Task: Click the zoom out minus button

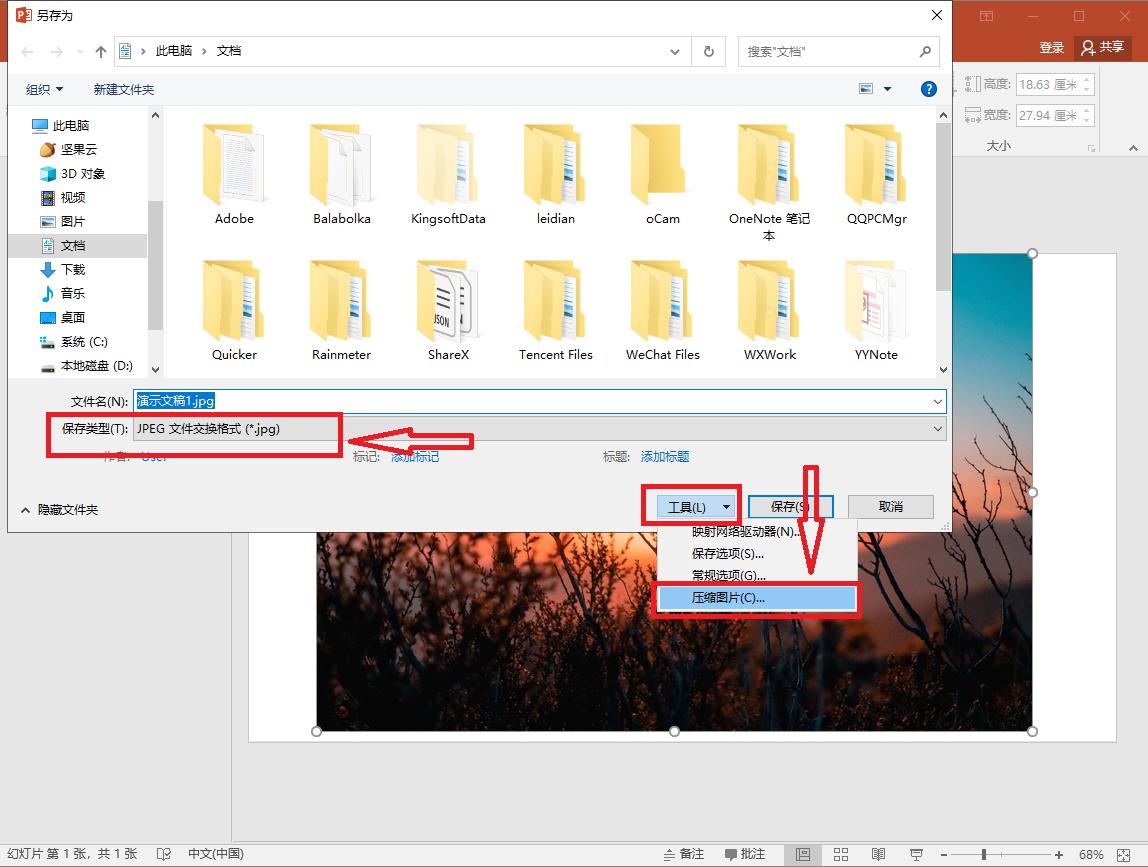Action: tap(944, 855)
